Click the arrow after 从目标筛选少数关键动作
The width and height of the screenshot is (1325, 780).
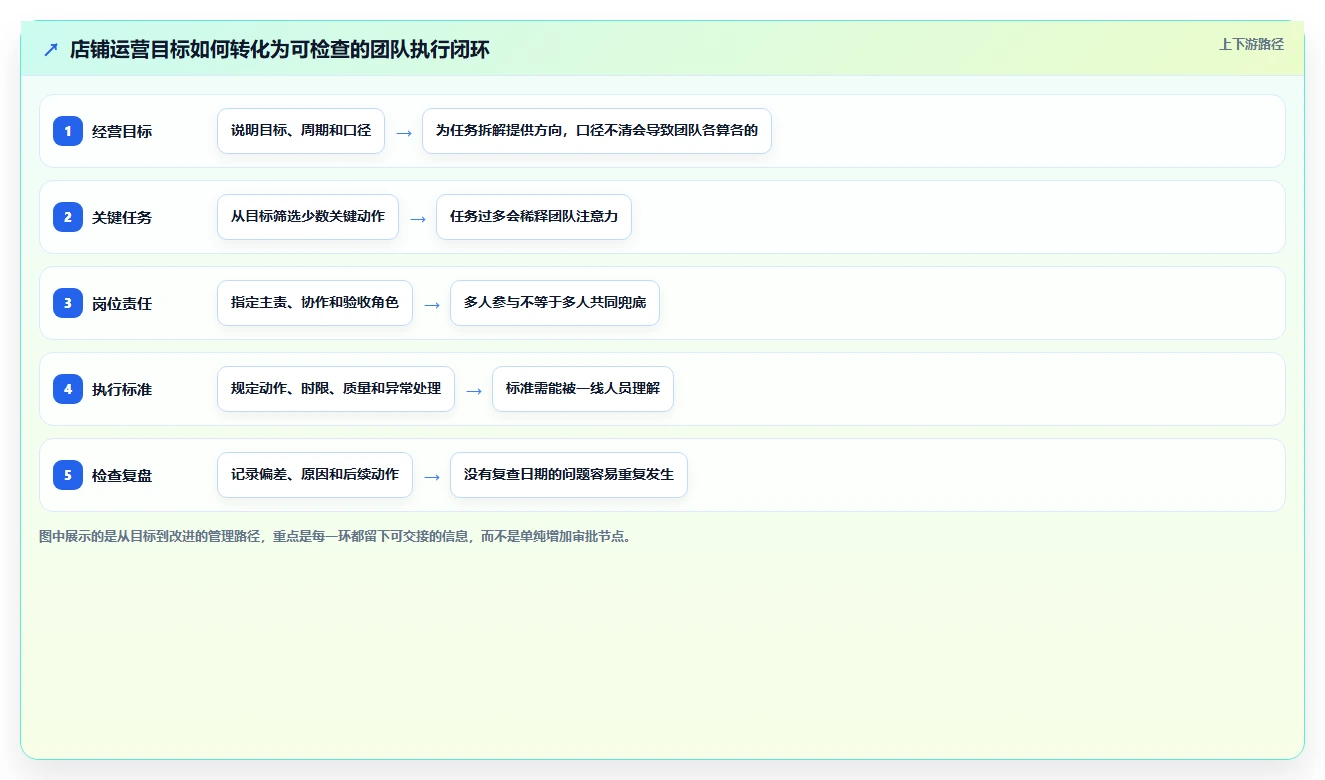(418, 218)
